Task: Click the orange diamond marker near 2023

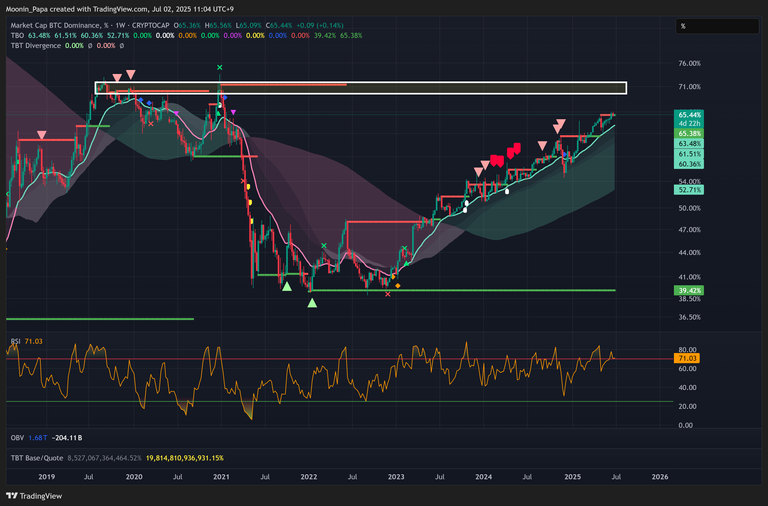Action: point(398,286)
